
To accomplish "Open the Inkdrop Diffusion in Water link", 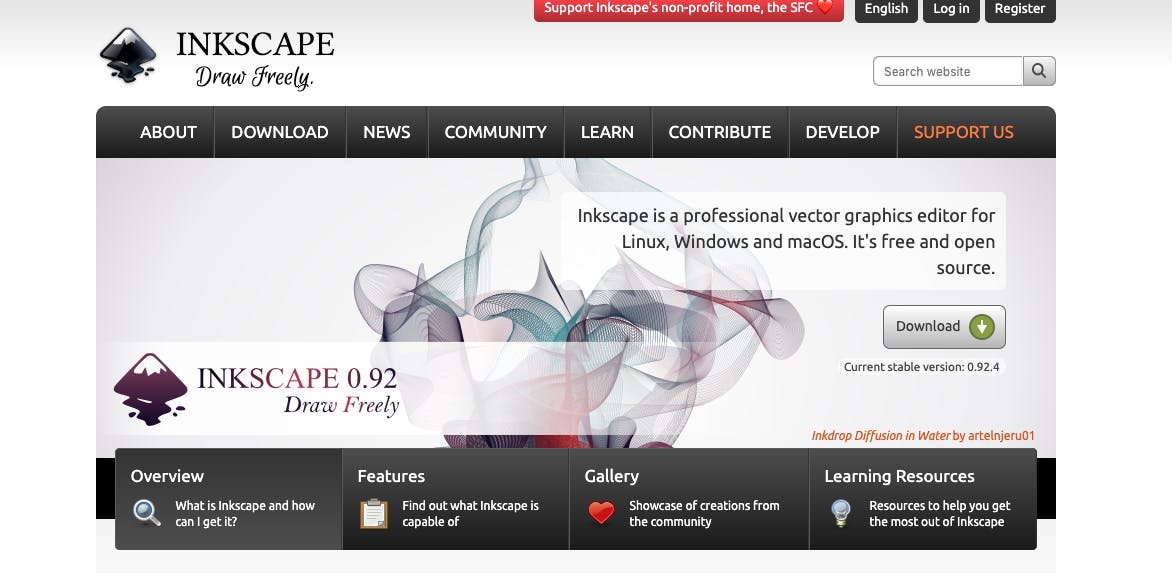I will coord(880,436).
